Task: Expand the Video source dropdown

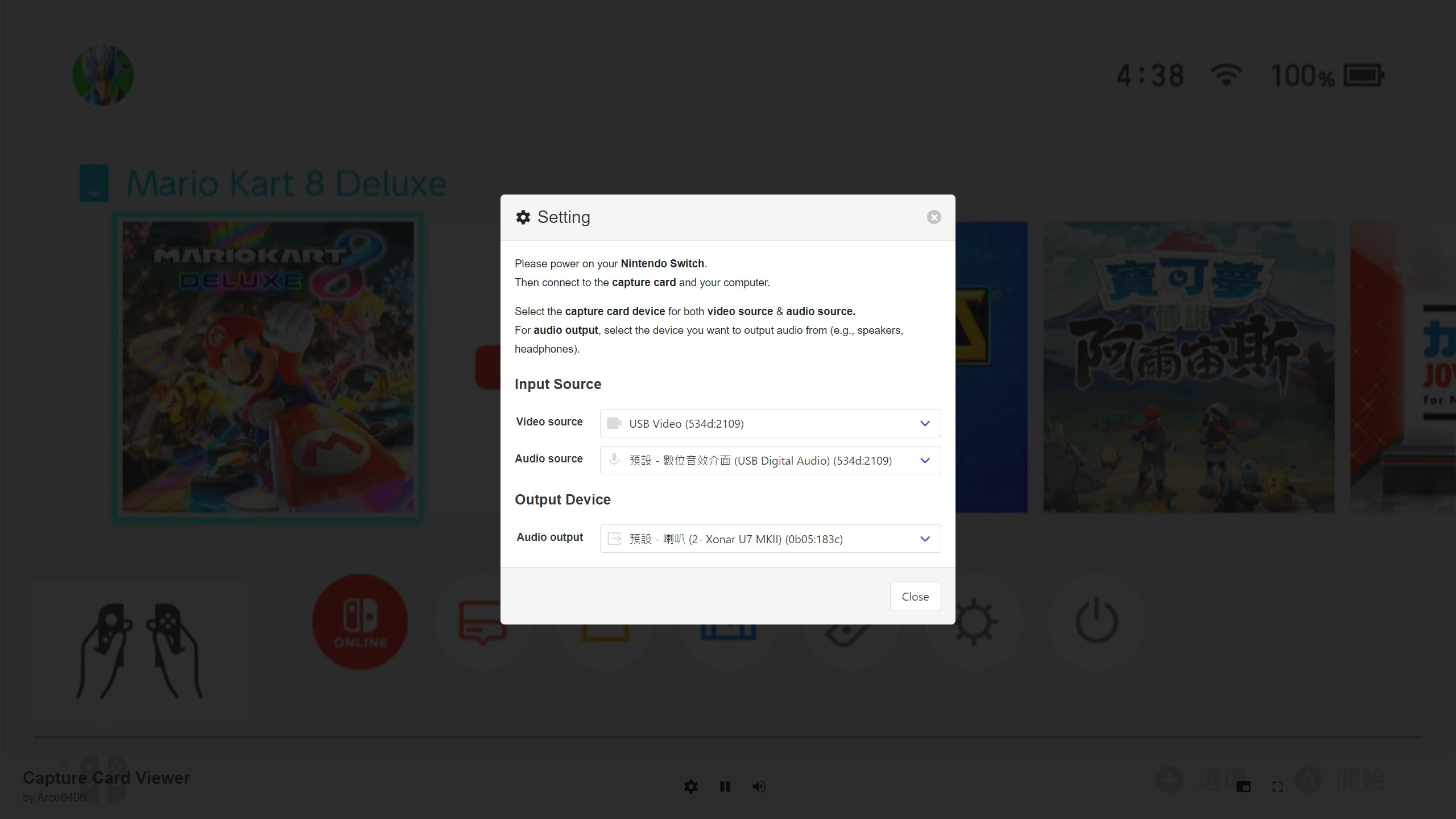Action: point(770,423)
